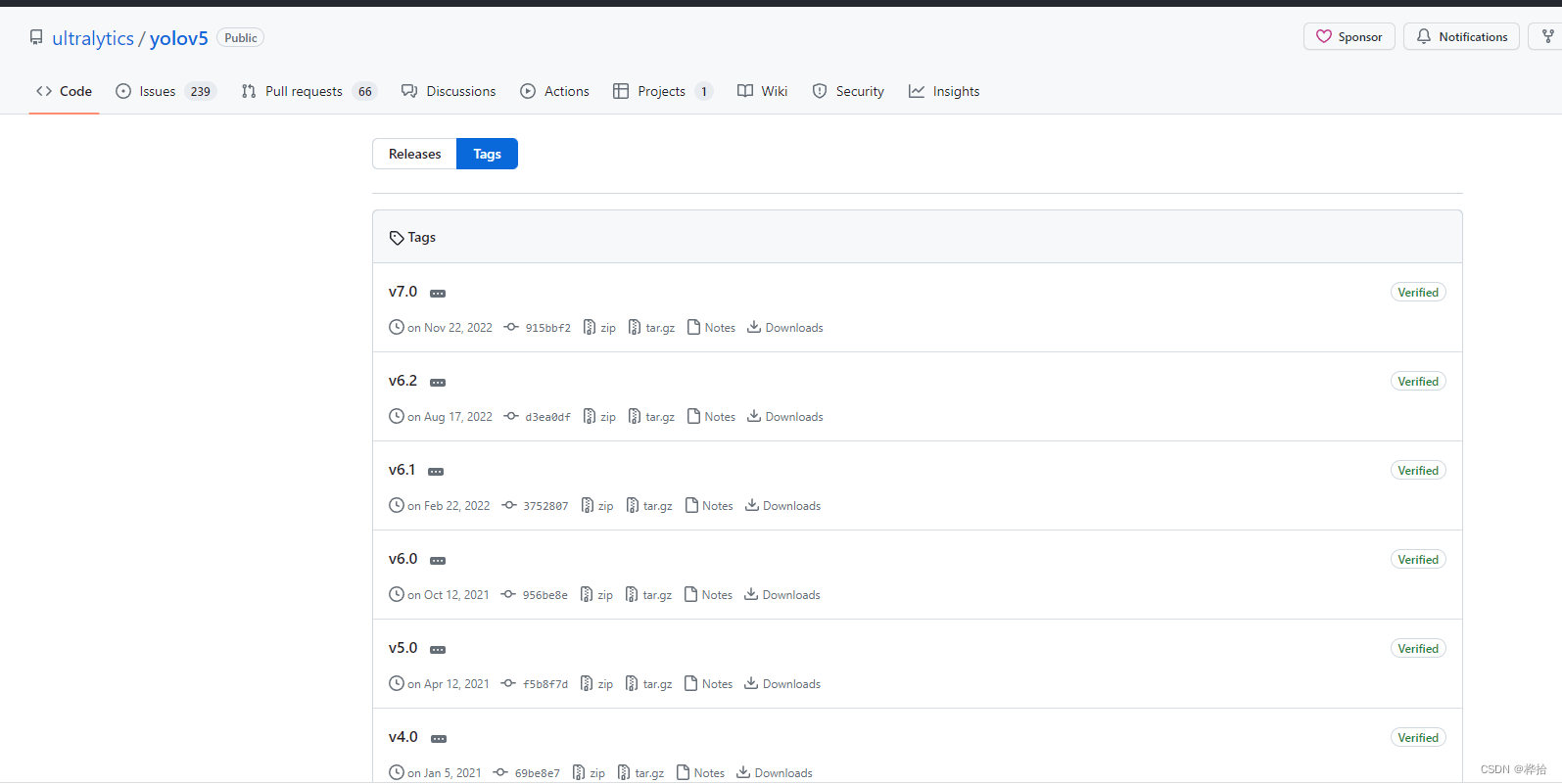1562x784 pixels.
Task: Click the repository book icon
Action: pos(36,37)
